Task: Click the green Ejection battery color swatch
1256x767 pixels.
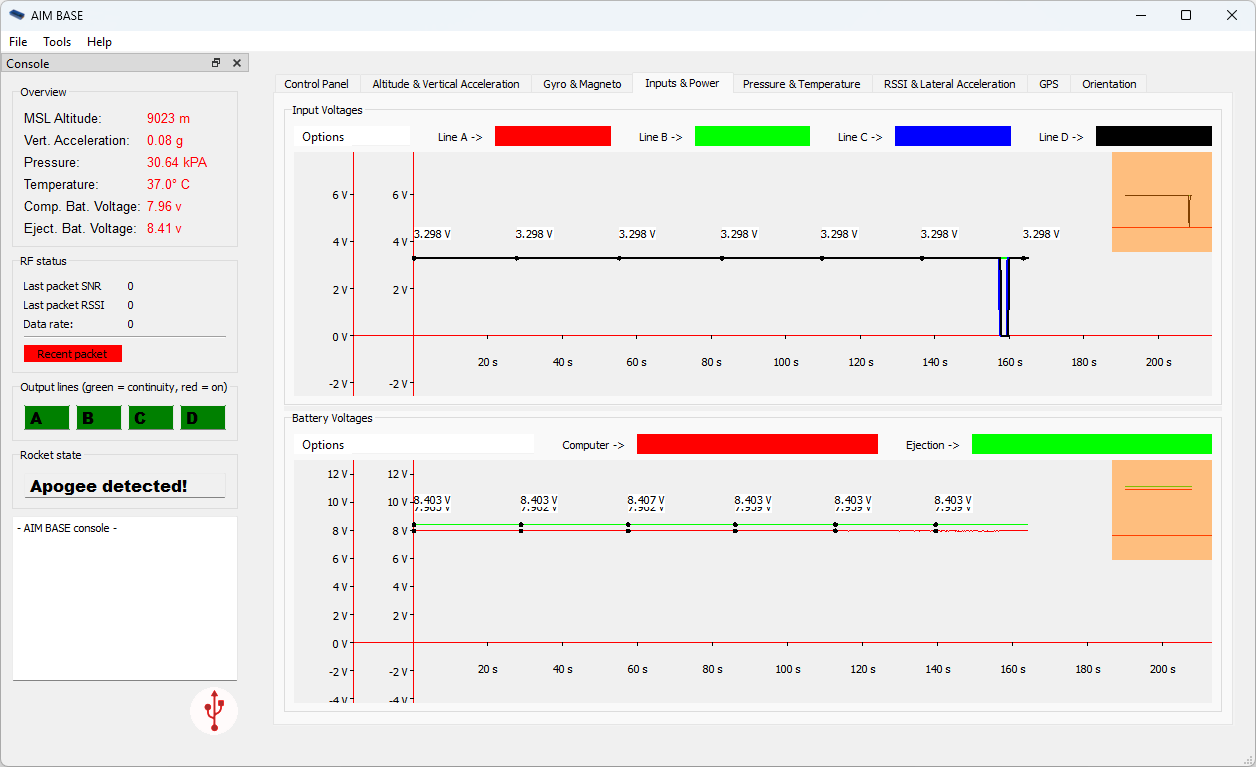Action: click(1092, 444)
